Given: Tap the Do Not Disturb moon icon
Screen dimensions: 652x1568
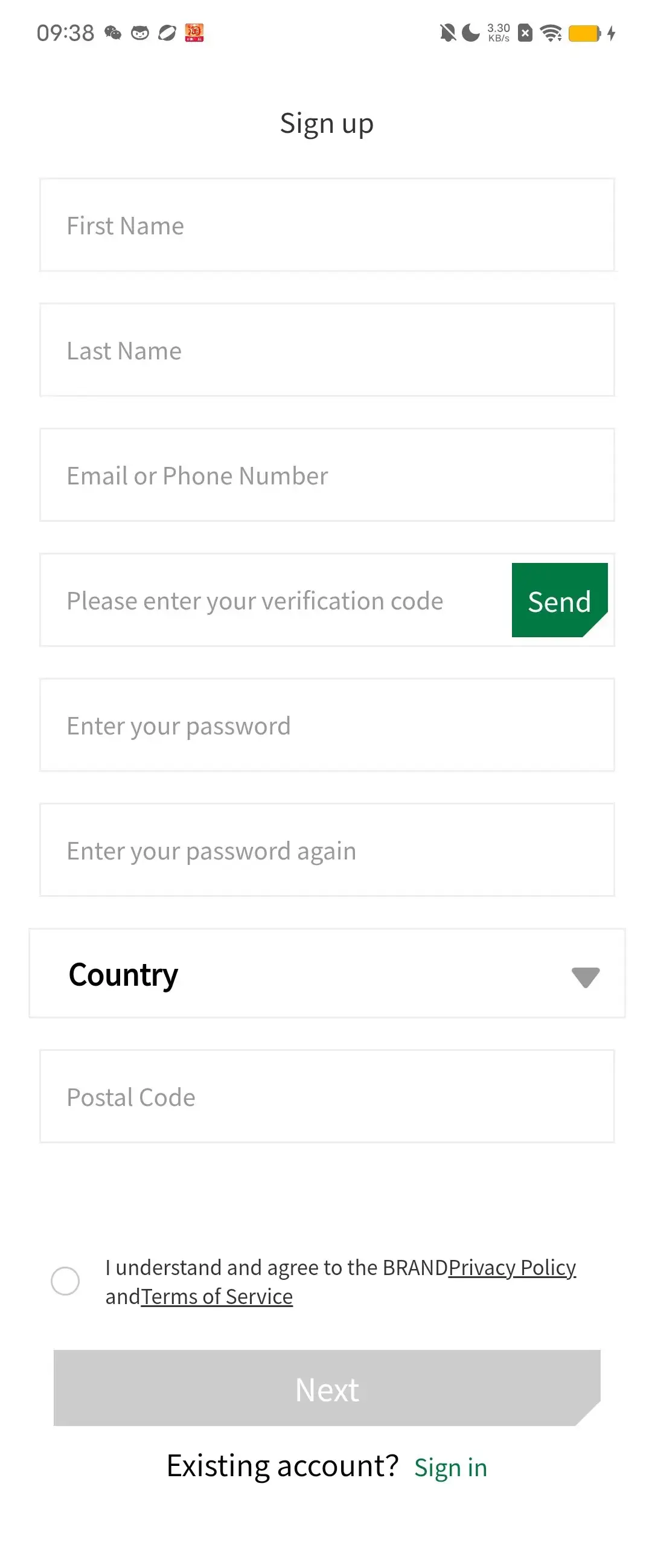Looking at the screenshot, I should tap(470, 33).
